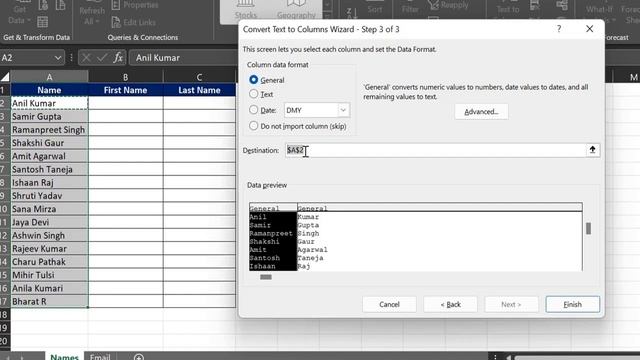Switch to the Names sheet tab
Screen dimensions: 640x360
click(x=64, y=356)
